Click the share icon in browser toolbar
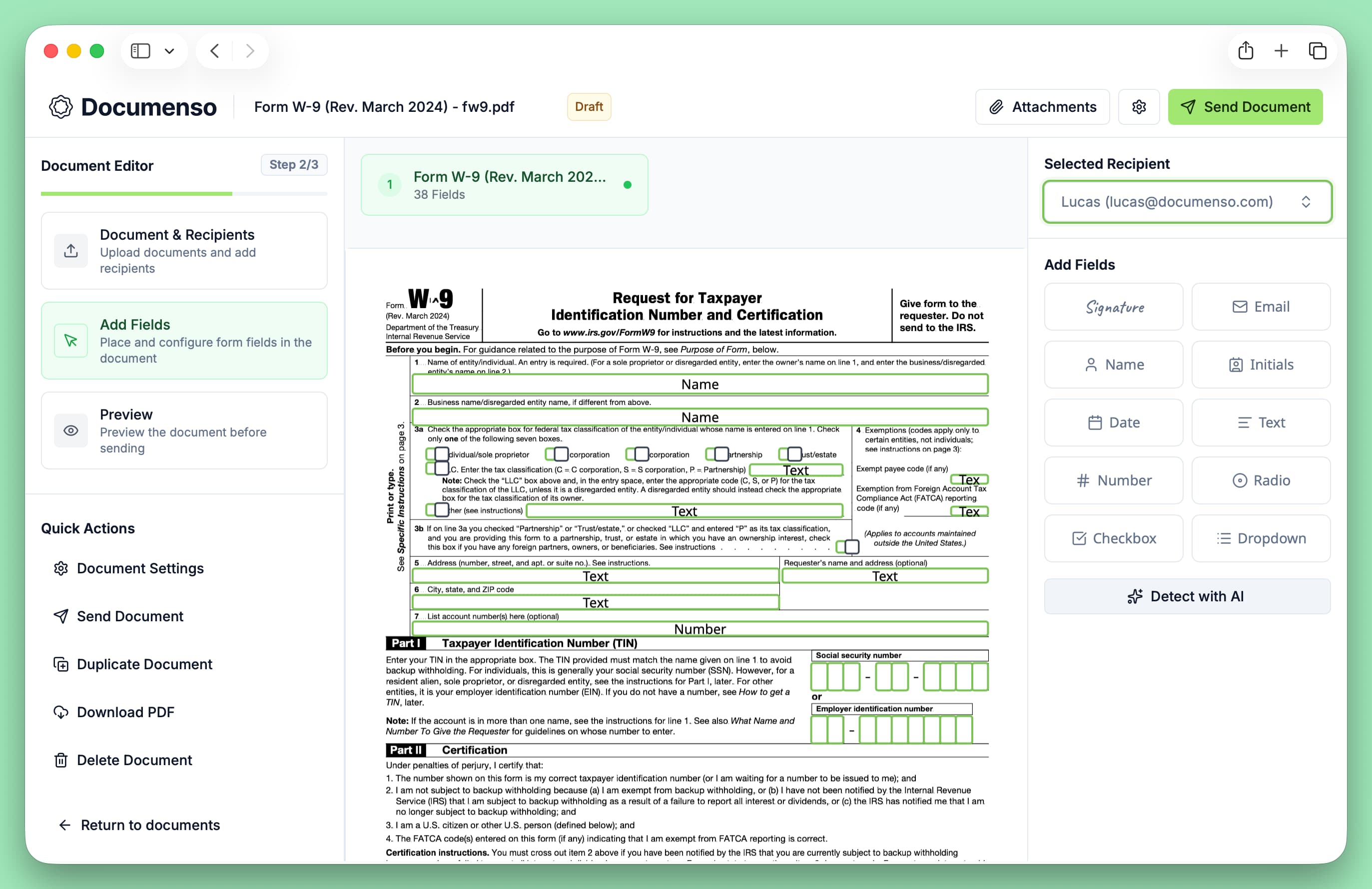 (x=1245, y=51)
